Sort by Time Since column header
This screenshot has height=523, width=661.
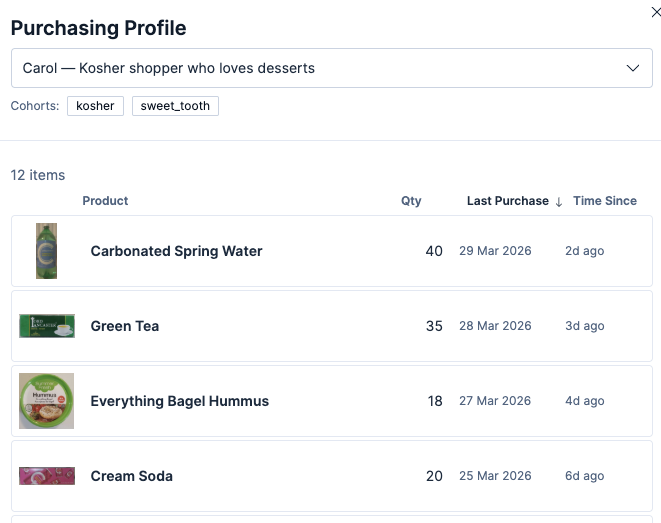click(605, 201)
